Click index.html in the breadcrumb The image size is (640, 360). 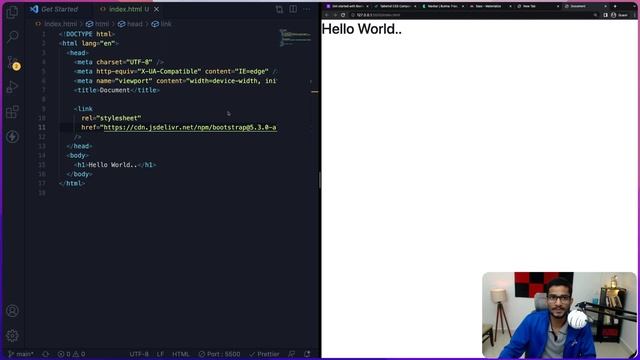(x=60, y=24)
